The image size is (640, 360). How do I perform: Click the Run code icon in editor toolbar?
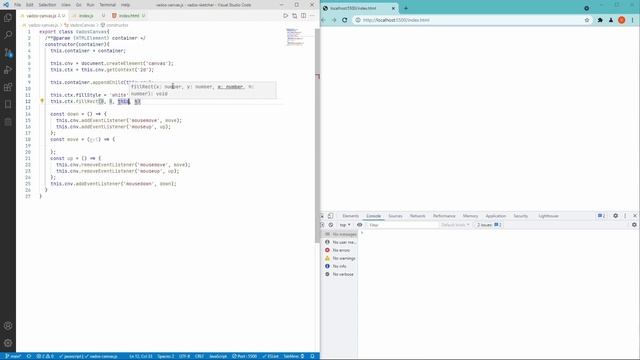pyautogui.click(x=285, y=16)
